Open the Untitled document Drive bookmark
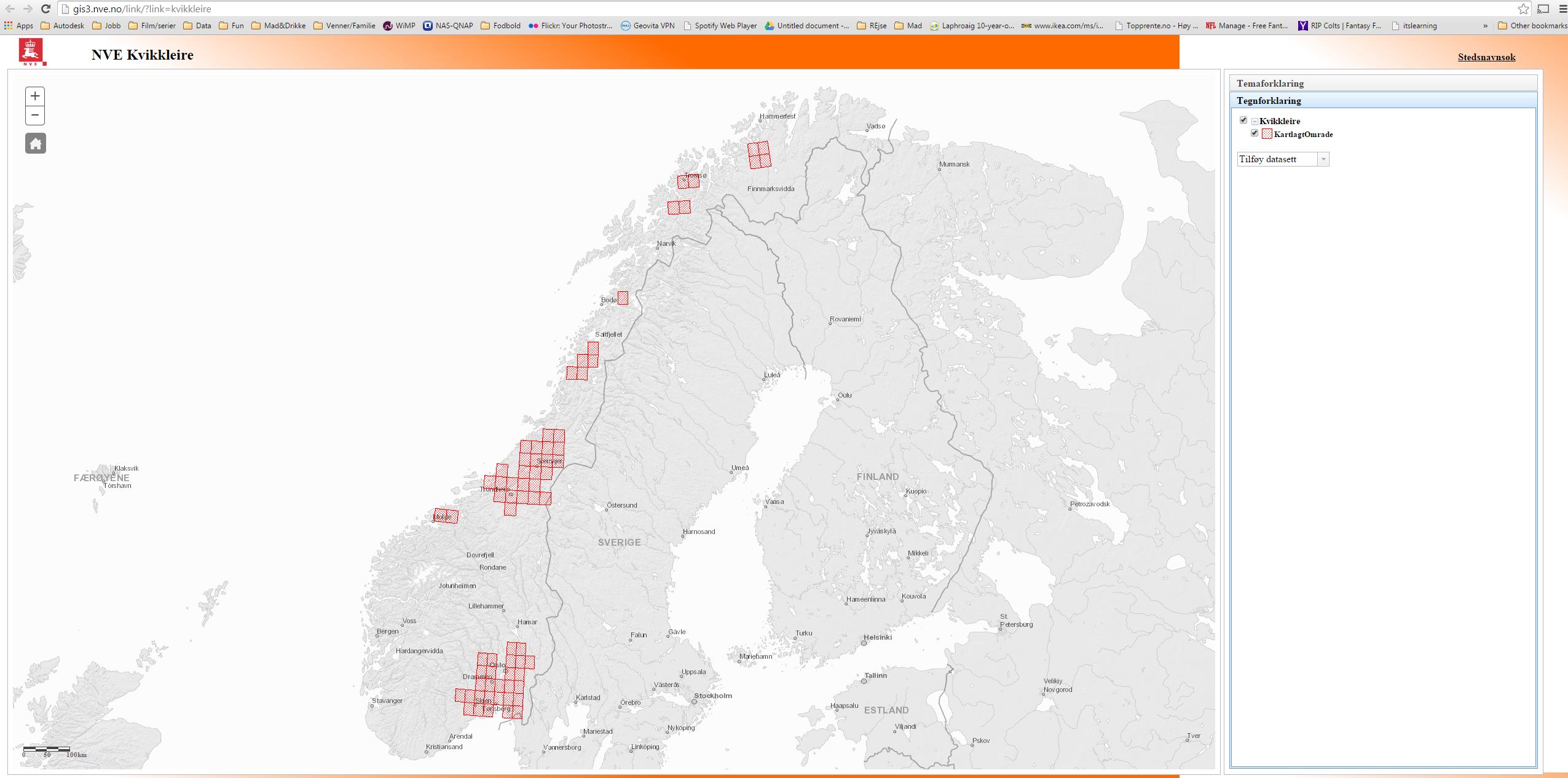The image size is (1568, 778). (806, 26)
